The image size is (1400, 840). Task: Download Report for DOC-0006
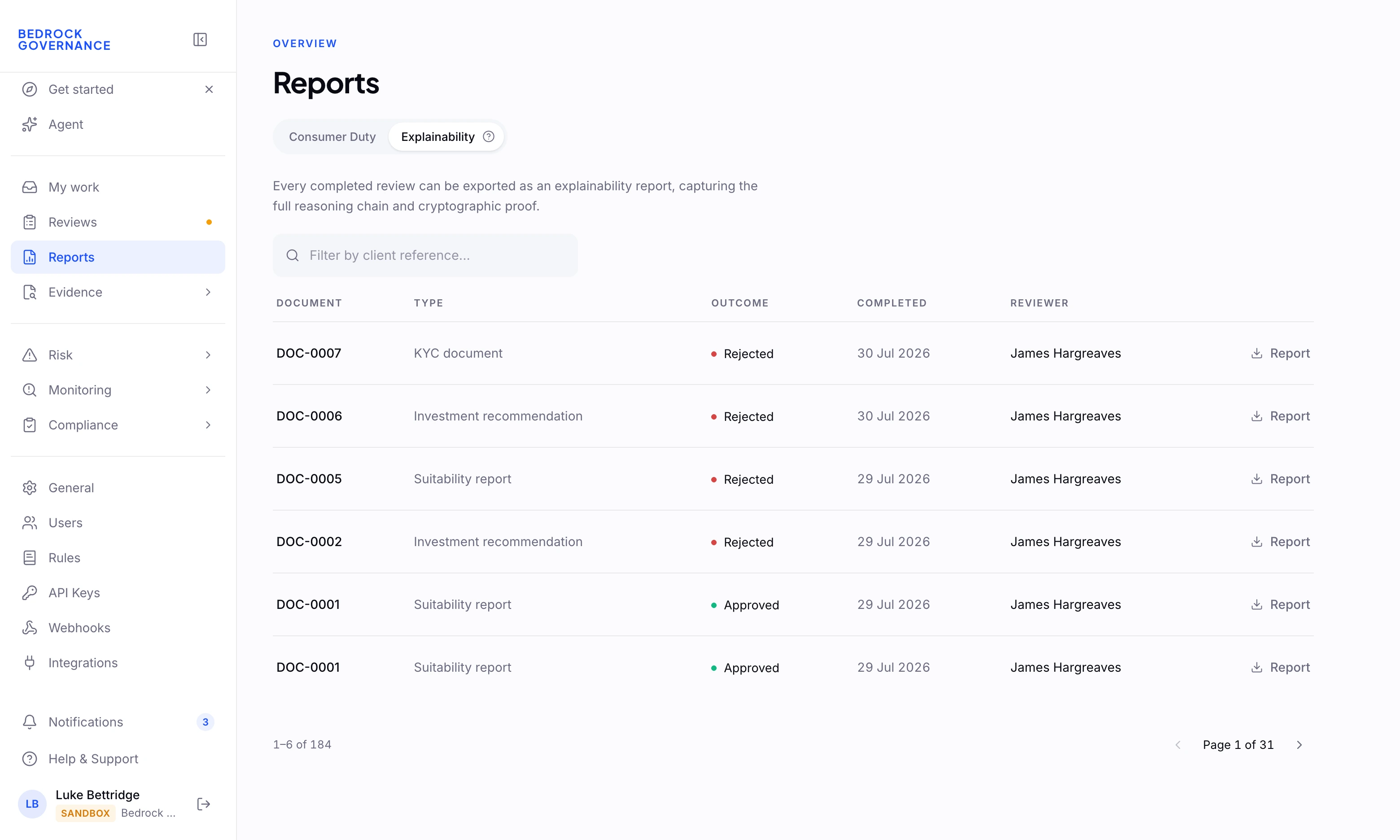tap(1281, 416)
